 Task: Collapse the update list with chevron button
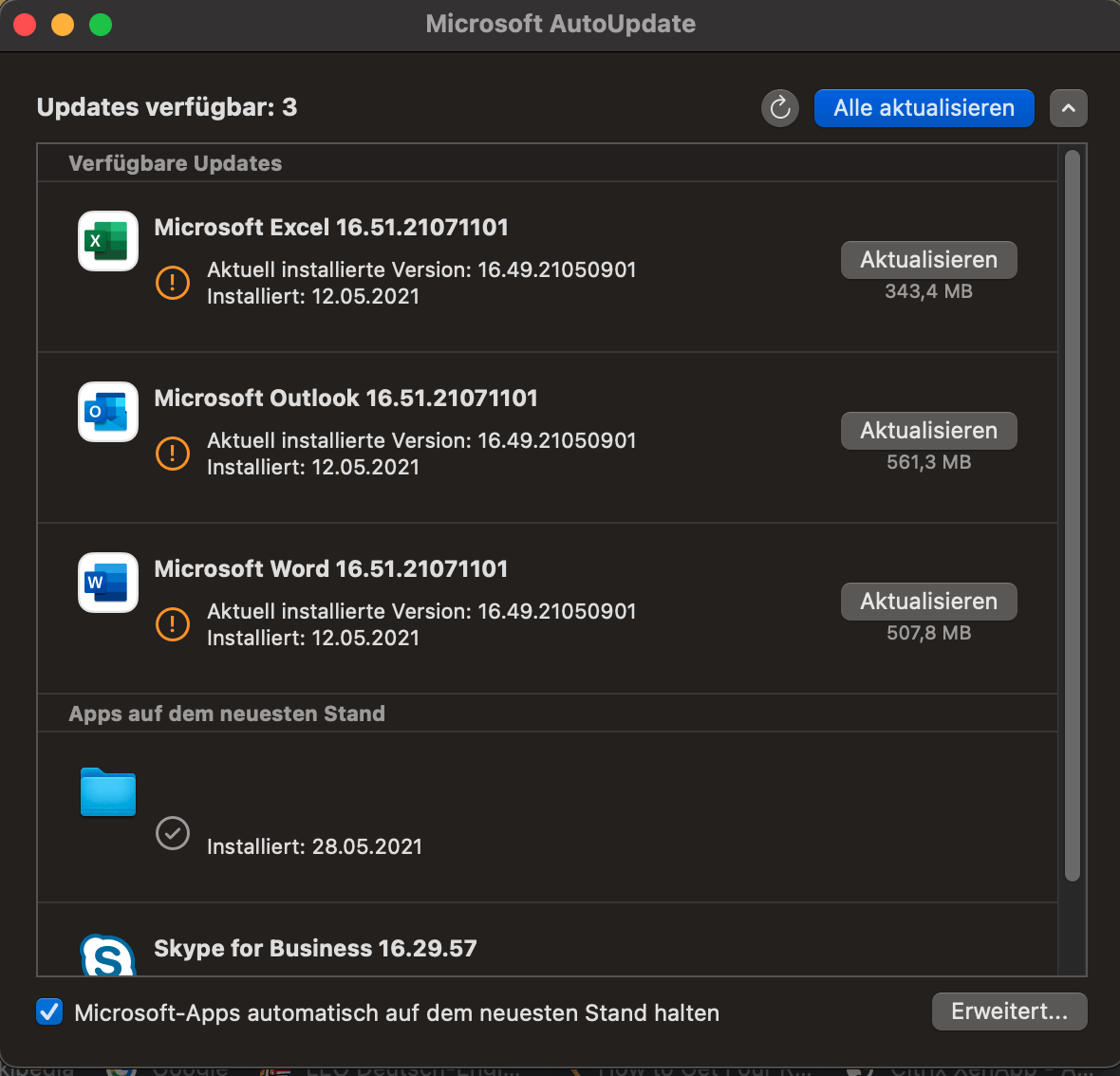pos(1068,108)
